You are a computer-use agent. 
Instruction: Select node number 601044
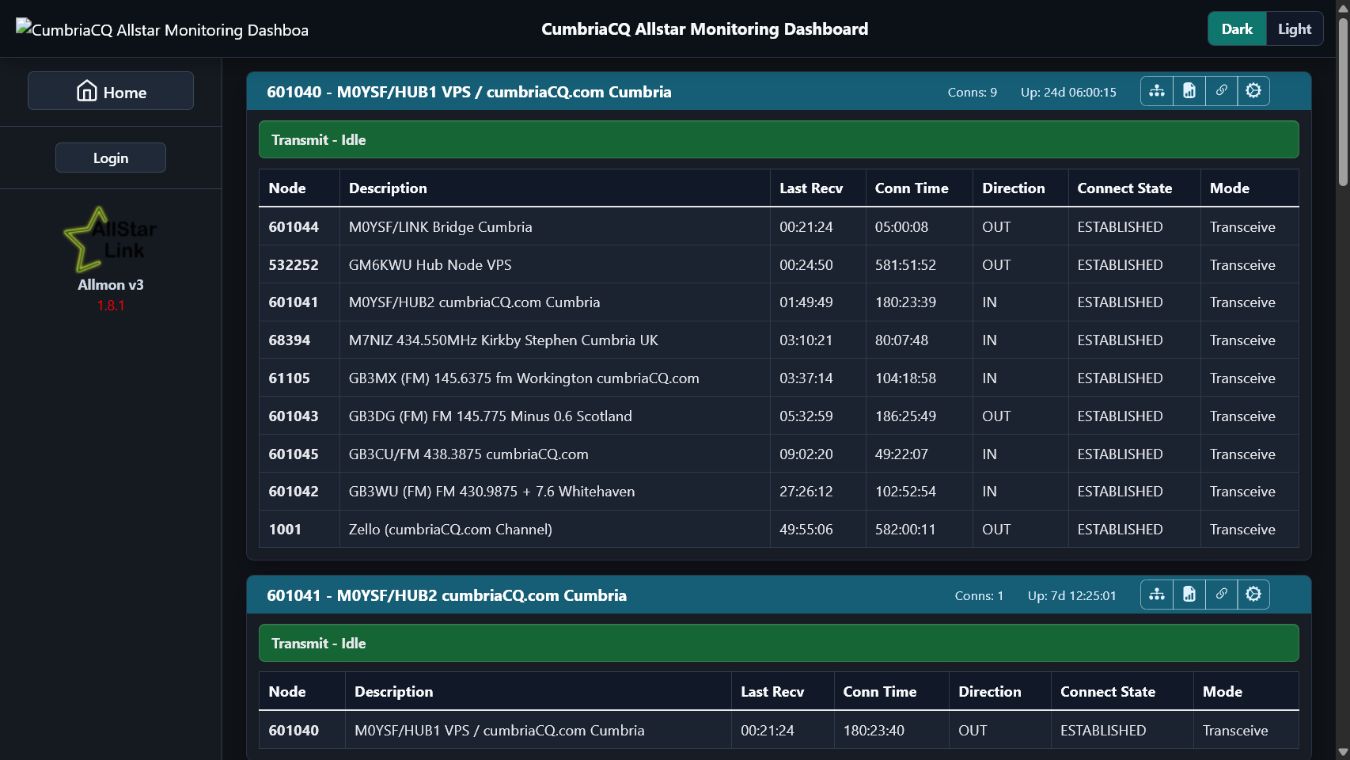pyautogui.click(x=293, y=227)
